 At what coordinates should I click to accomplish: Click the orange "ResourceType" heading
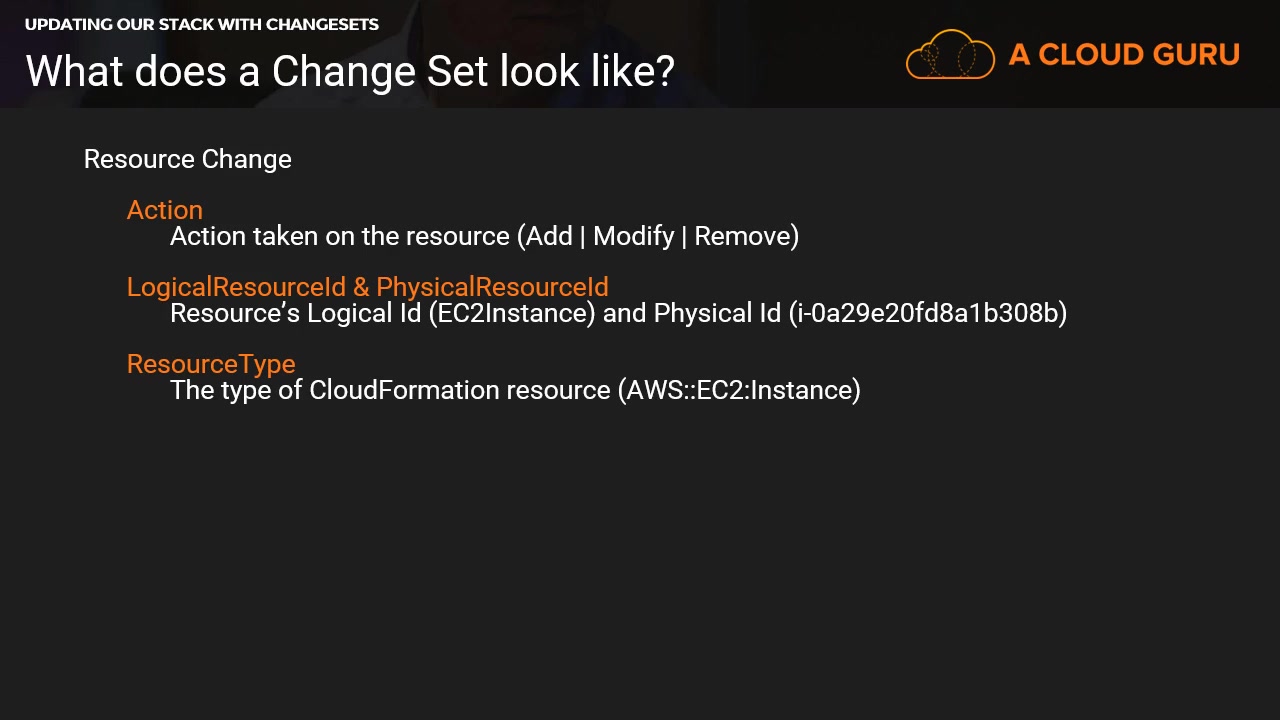tap(211, 364)
